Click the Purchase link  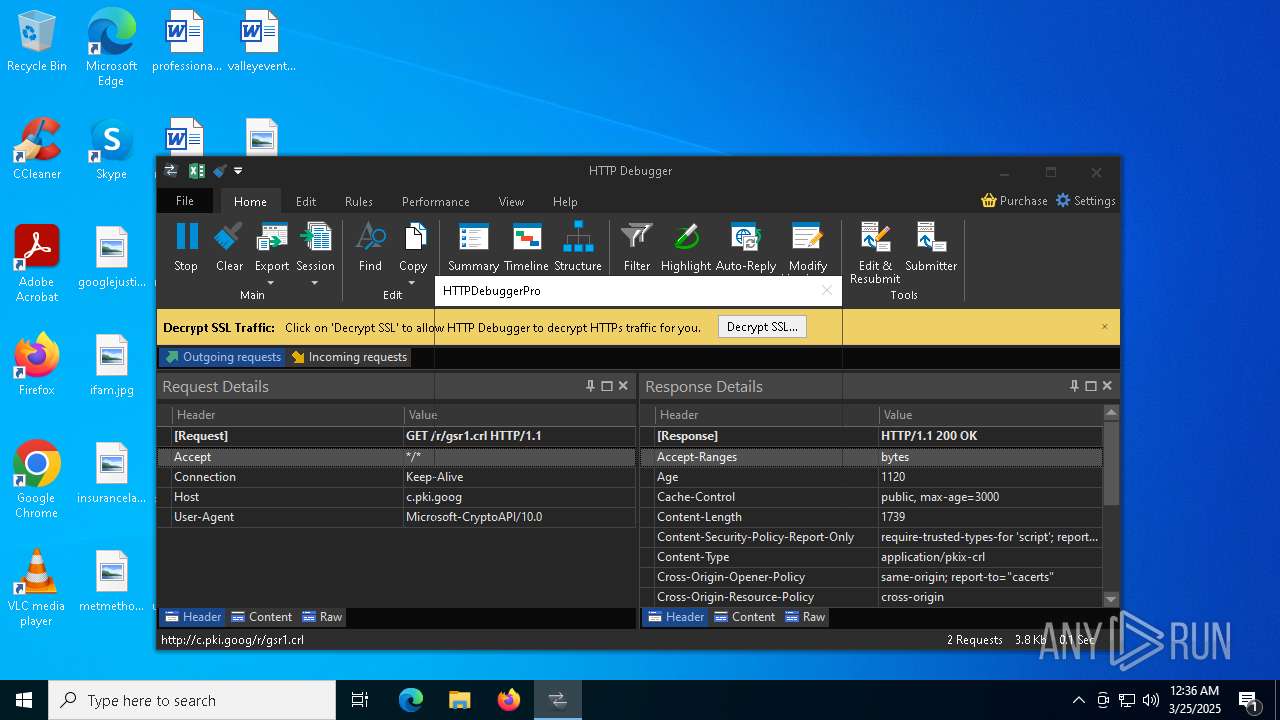tap(1015, 201)
